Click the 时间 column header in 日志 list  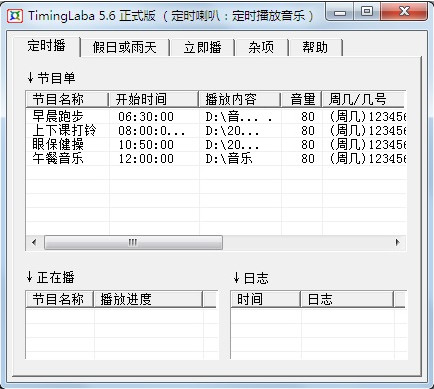pos(266,299)
